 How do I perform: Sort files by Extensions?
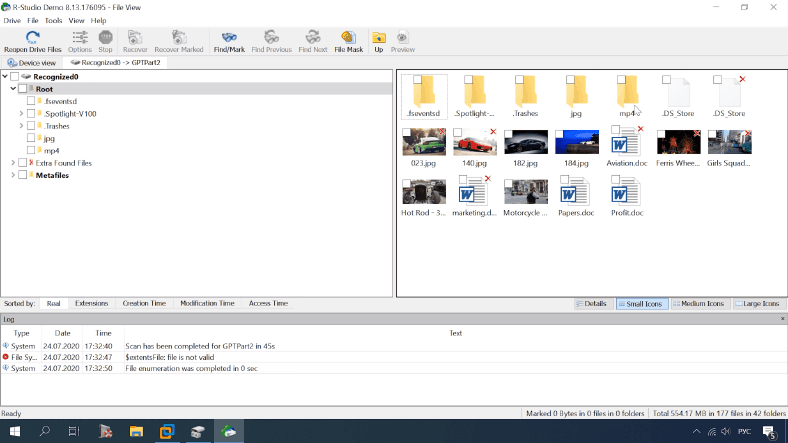tap(91, 303)
